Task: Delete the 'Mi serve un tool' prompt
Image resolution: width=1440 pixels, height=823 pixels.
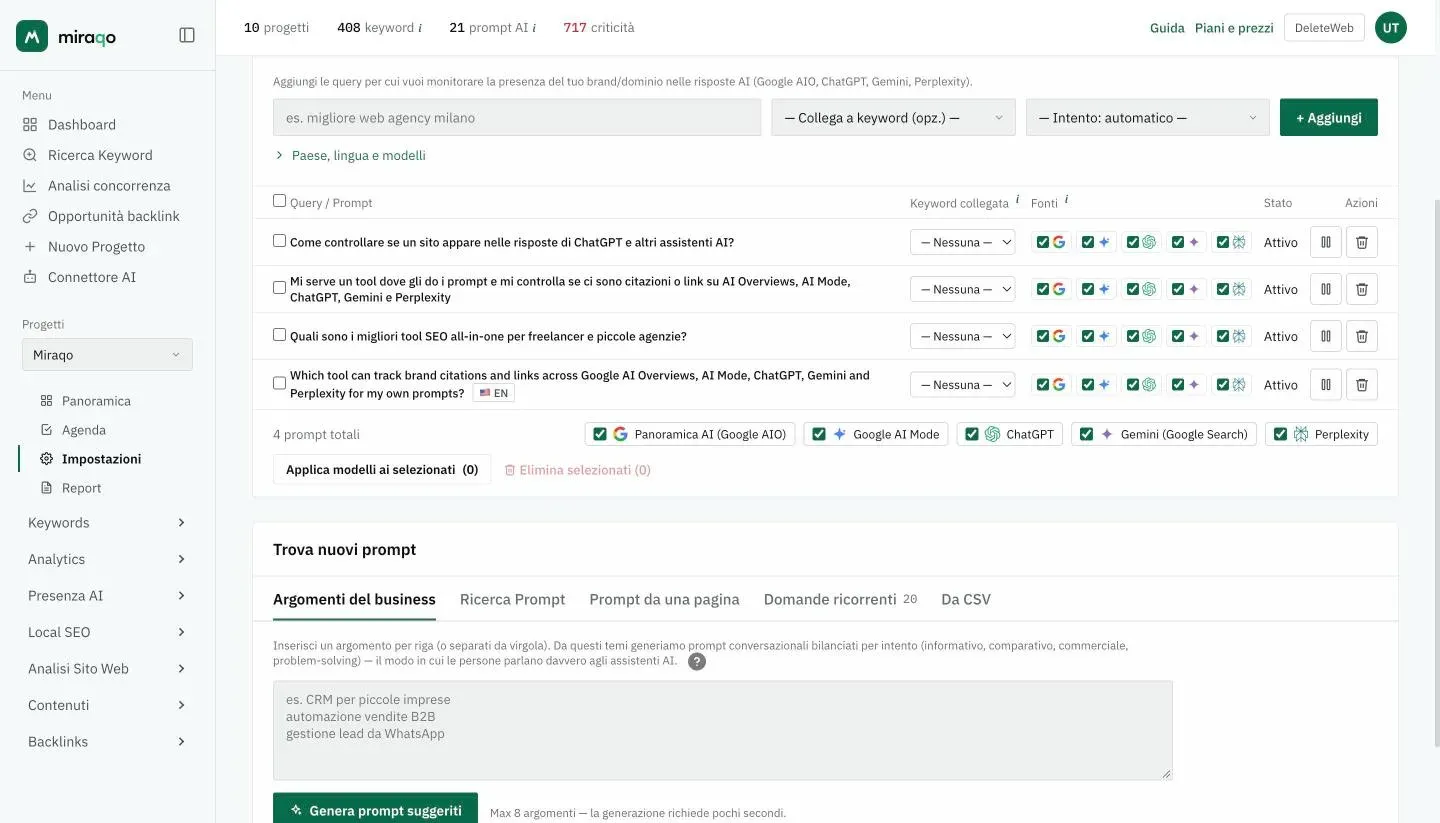Action: point(1361,289)
